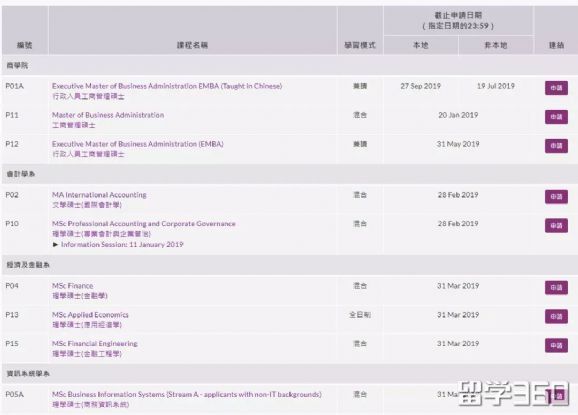Viewport: 578px width, 415px height.
Task: Open MSc Financial Engineering link
Action: click(x=95, y=343)
